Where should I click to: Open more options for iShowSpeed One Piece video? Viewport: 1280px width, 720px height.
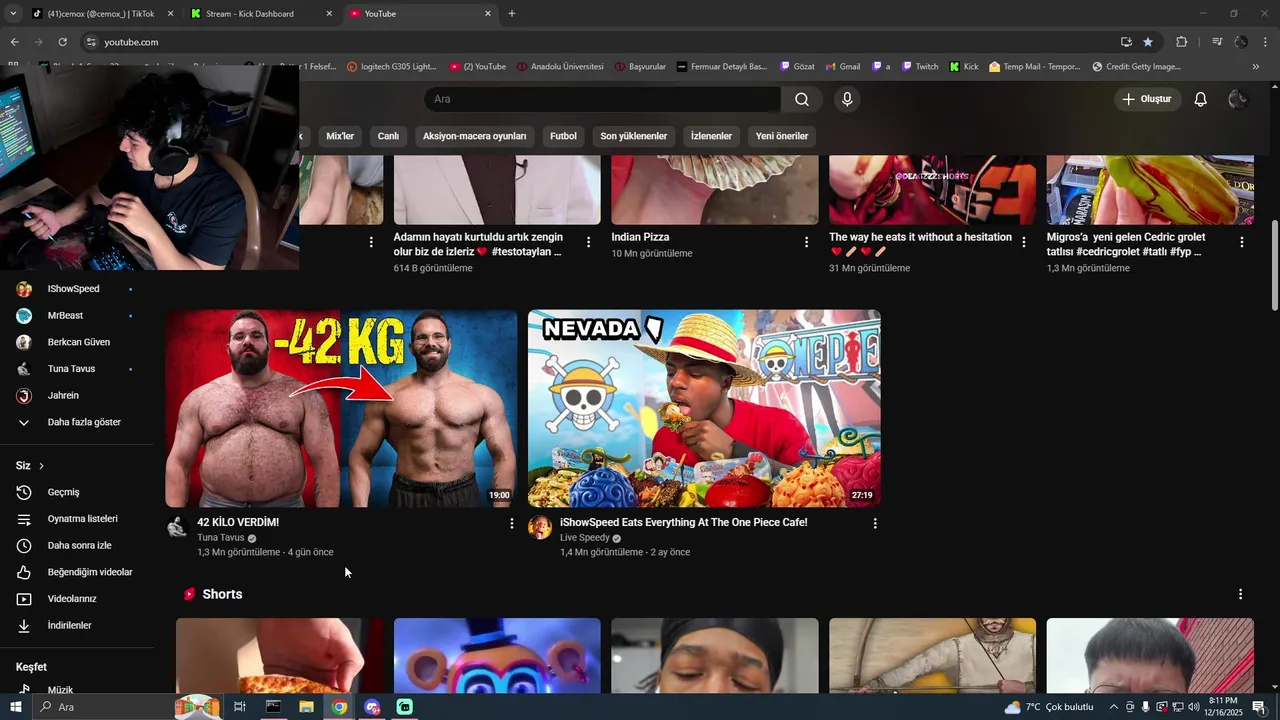coord(875,523)
